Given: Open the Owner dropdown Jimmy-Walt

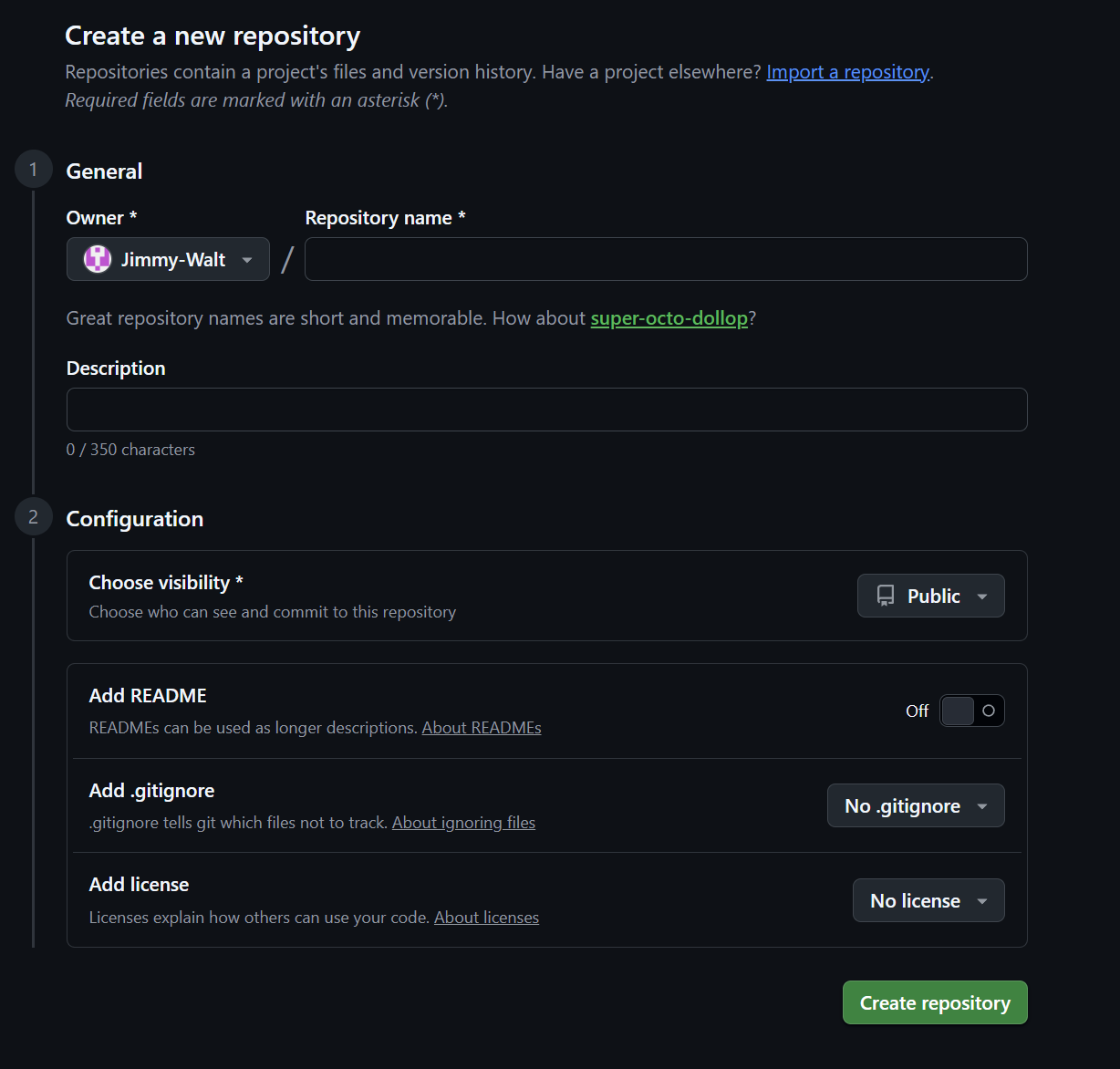Looking at the screenshot, I should (168, 259).
